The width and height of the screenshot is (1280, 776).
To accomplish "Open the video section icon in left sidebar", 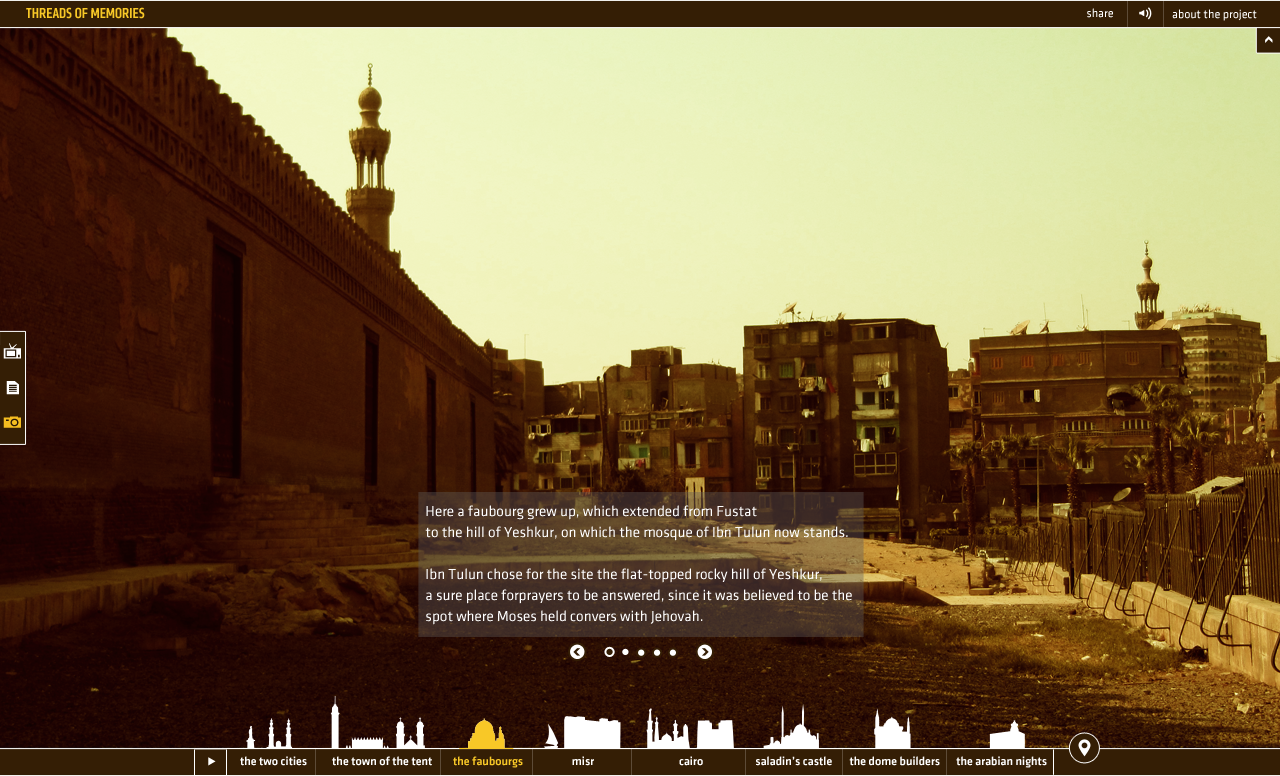I will (x=12, y=351).
